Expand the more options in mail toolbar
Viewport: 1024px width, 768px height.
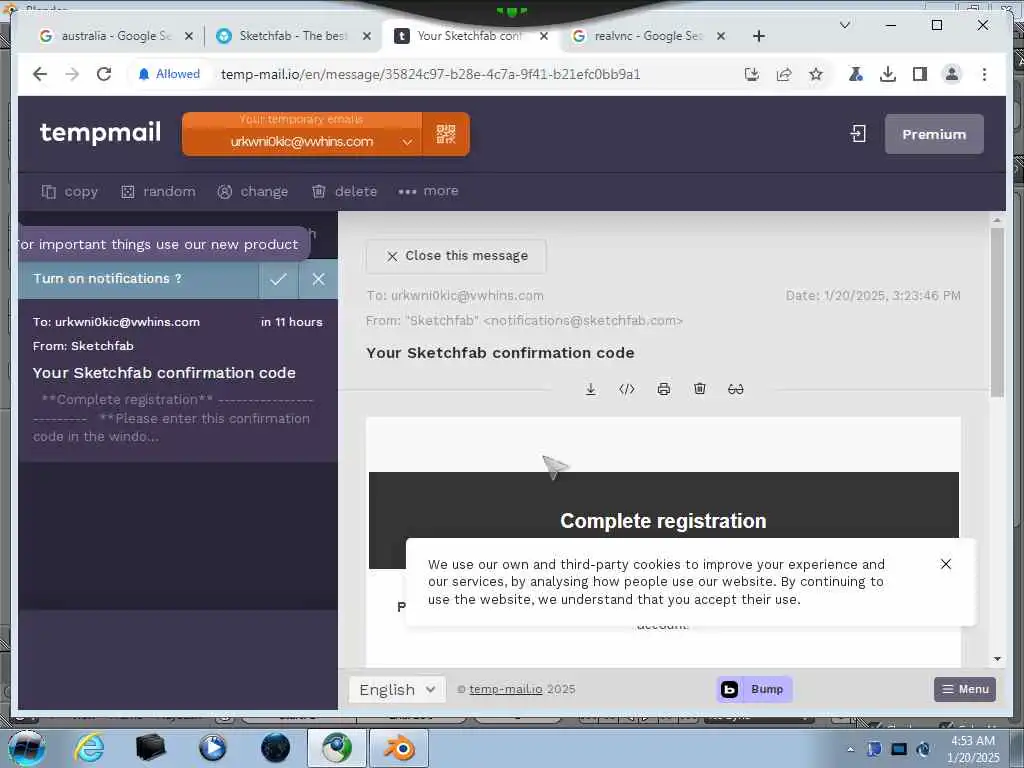click(x=428, y=191)
